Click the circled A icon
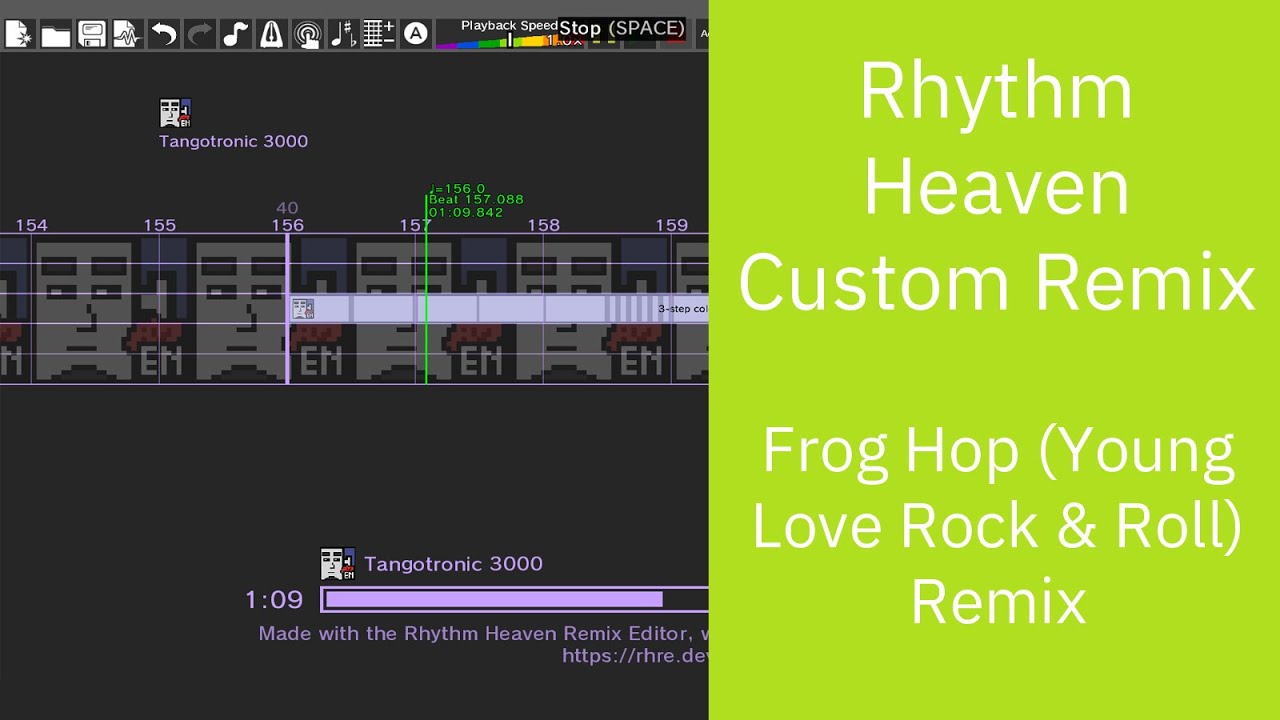This screenshot has height=720, width=1280. point(415,34)
